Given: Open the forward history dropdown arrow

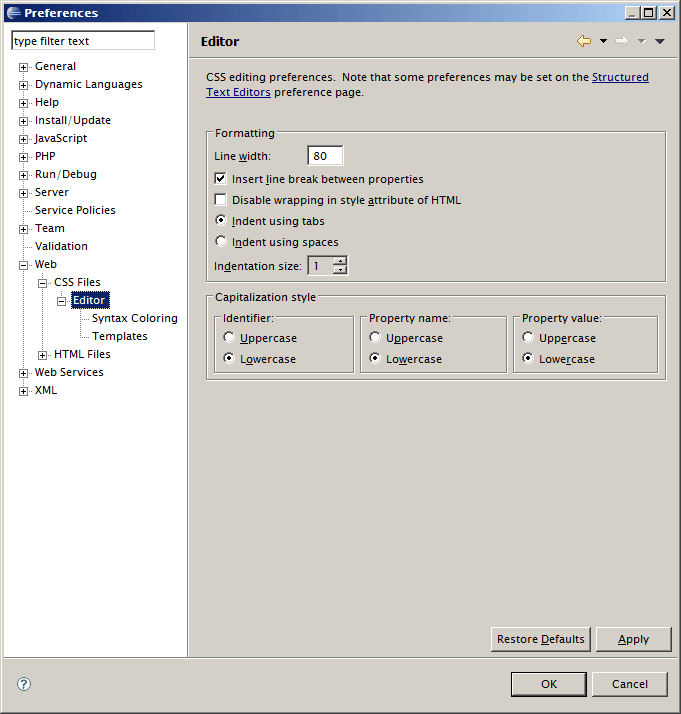Looking at the screenshot, I should [641, 41].
